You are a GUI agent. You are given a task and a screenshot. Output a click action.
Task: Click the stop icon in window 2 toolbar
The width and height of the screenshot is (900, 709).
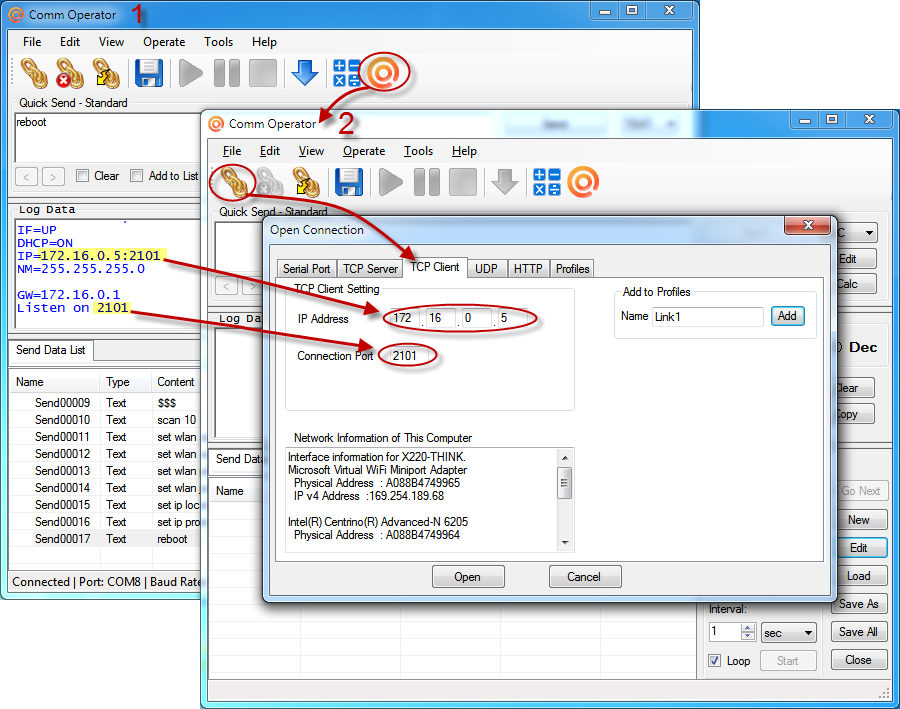463,182
